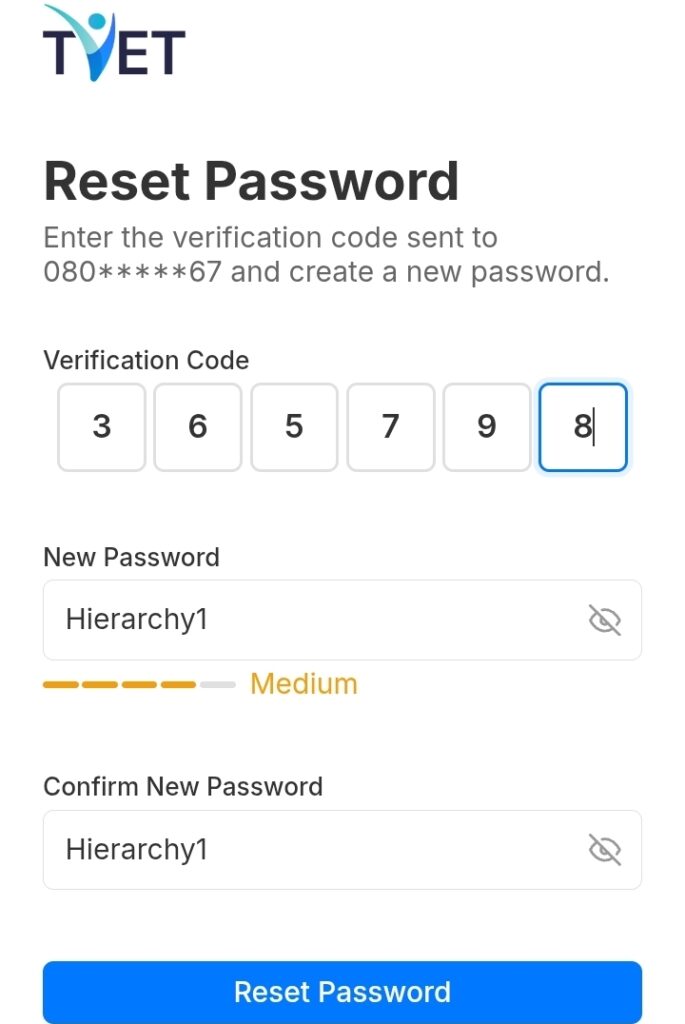Click the third code box containing 5
Viewport: 685px width, 1024px height.
(294, 427)
